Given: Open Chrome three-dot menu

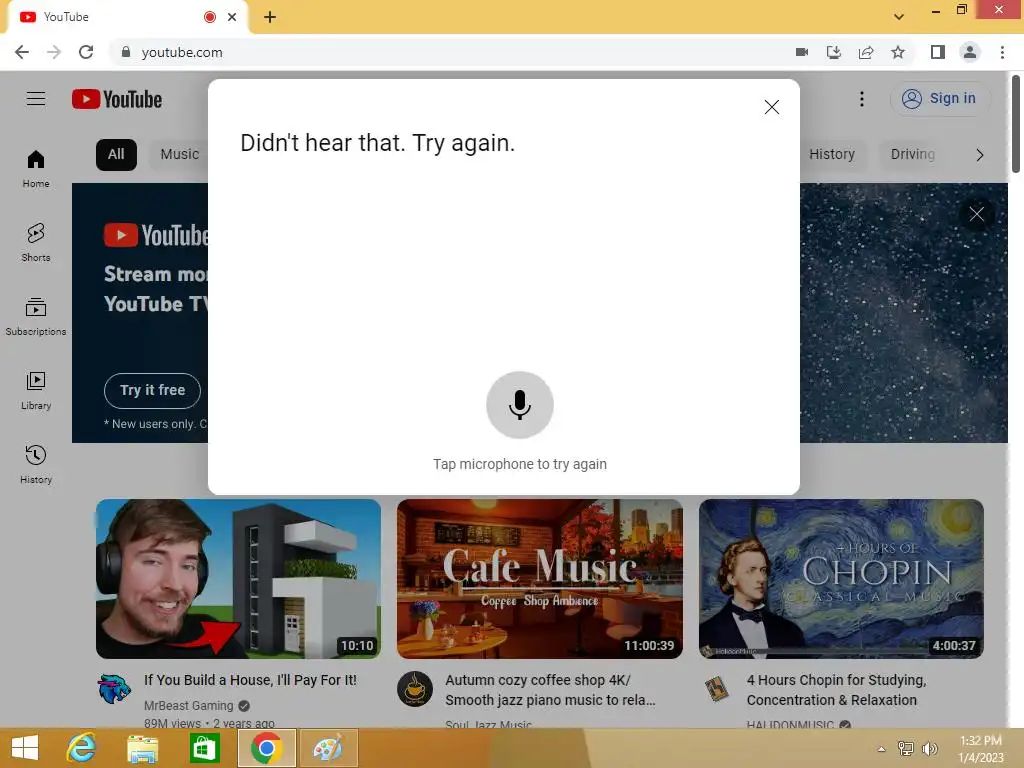Looking at the screenshot, I should coord(1002,52).
